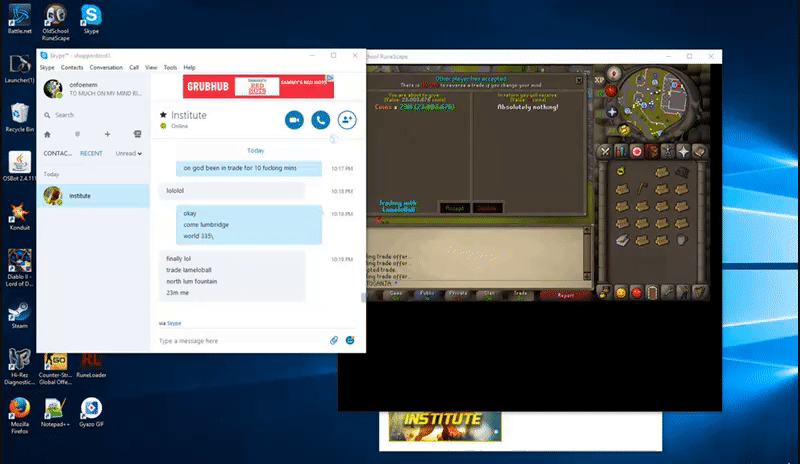This screenshot has height=464, width=800.
Task: Select the hatchet in the inventory
Action: coord(642,189)
